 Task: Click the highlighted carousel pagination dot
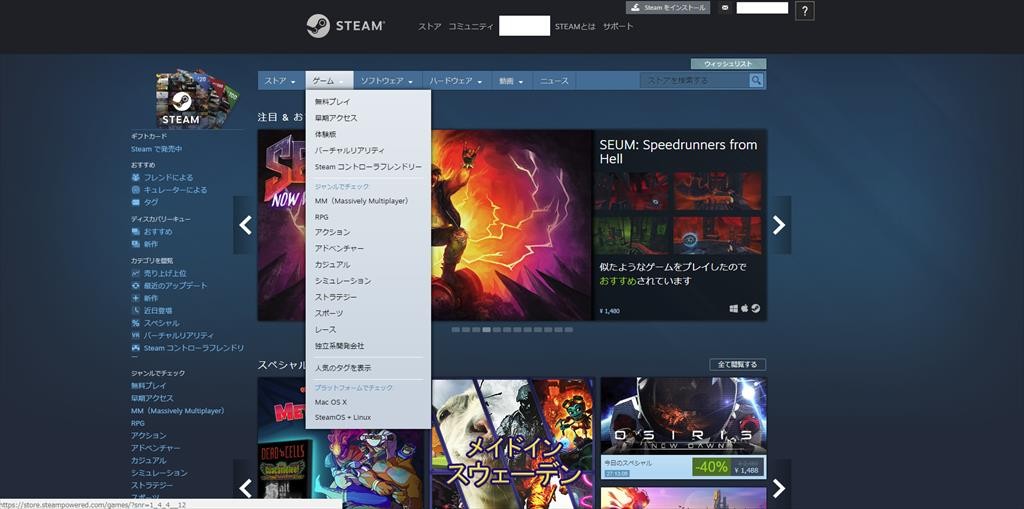tap(487, 330)
